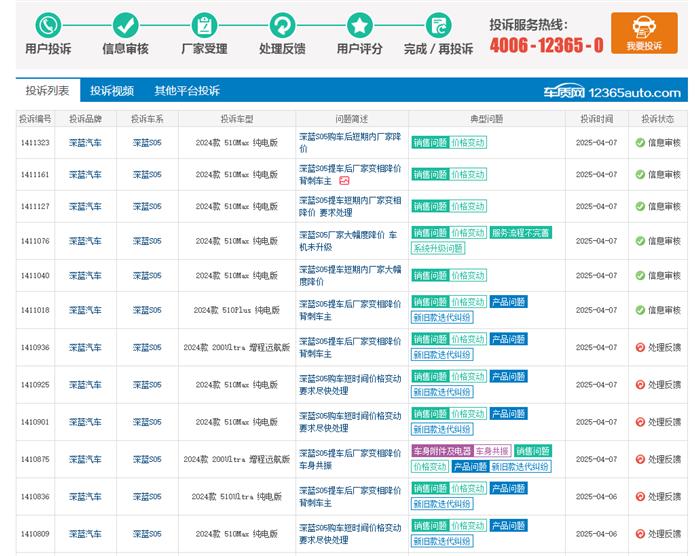Click 系统升级问题 tag in row 1411076
This screenshot has width=700, height=556.
point(438,248)
